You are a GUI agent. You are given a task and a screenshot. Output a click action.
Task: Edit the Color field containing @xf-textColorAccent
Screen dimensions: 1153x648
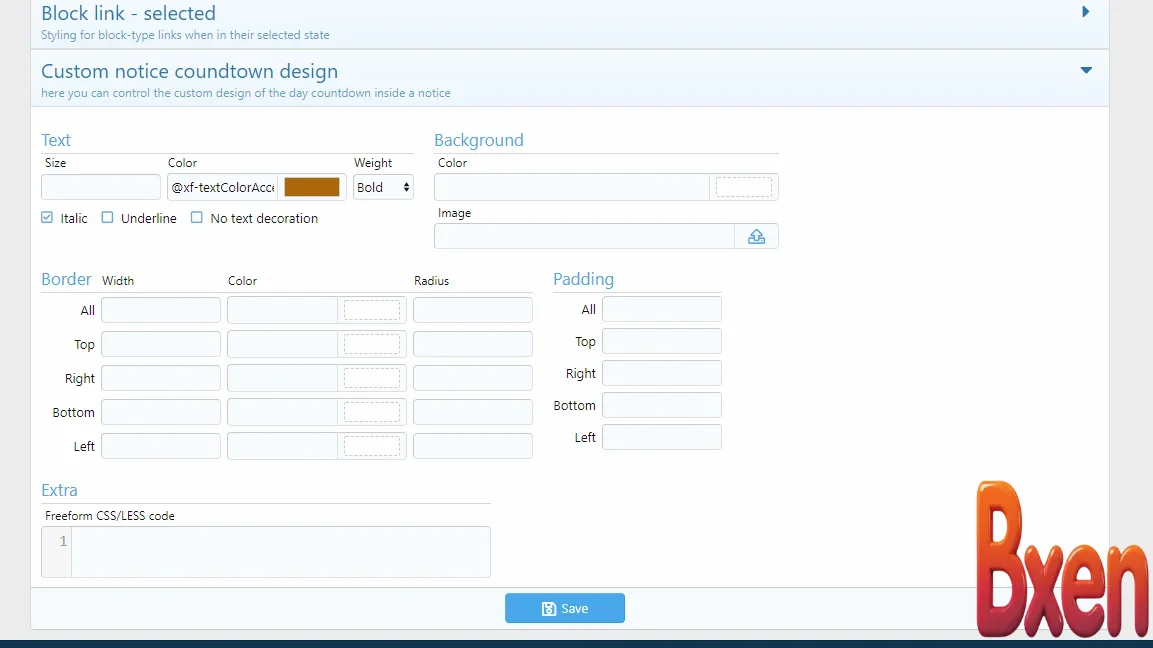click(222, 186)
